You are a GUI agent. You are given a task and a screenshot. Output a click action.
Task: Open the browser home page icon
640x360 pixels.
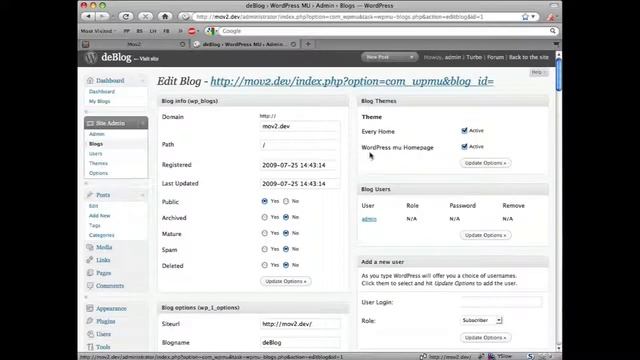(165, 16)
